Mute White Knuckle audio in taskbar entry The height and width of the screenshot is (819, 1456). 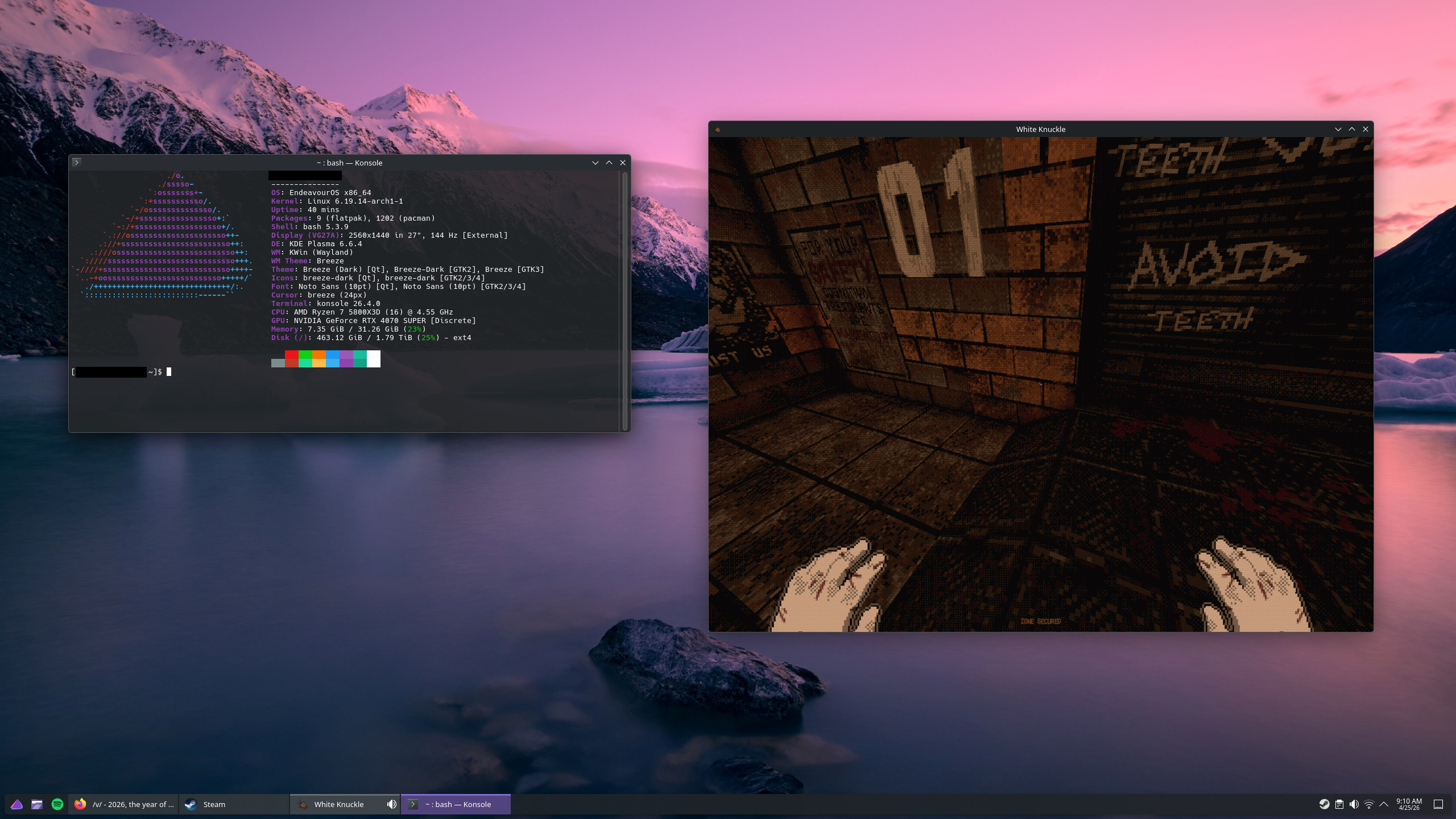(391, 804)
